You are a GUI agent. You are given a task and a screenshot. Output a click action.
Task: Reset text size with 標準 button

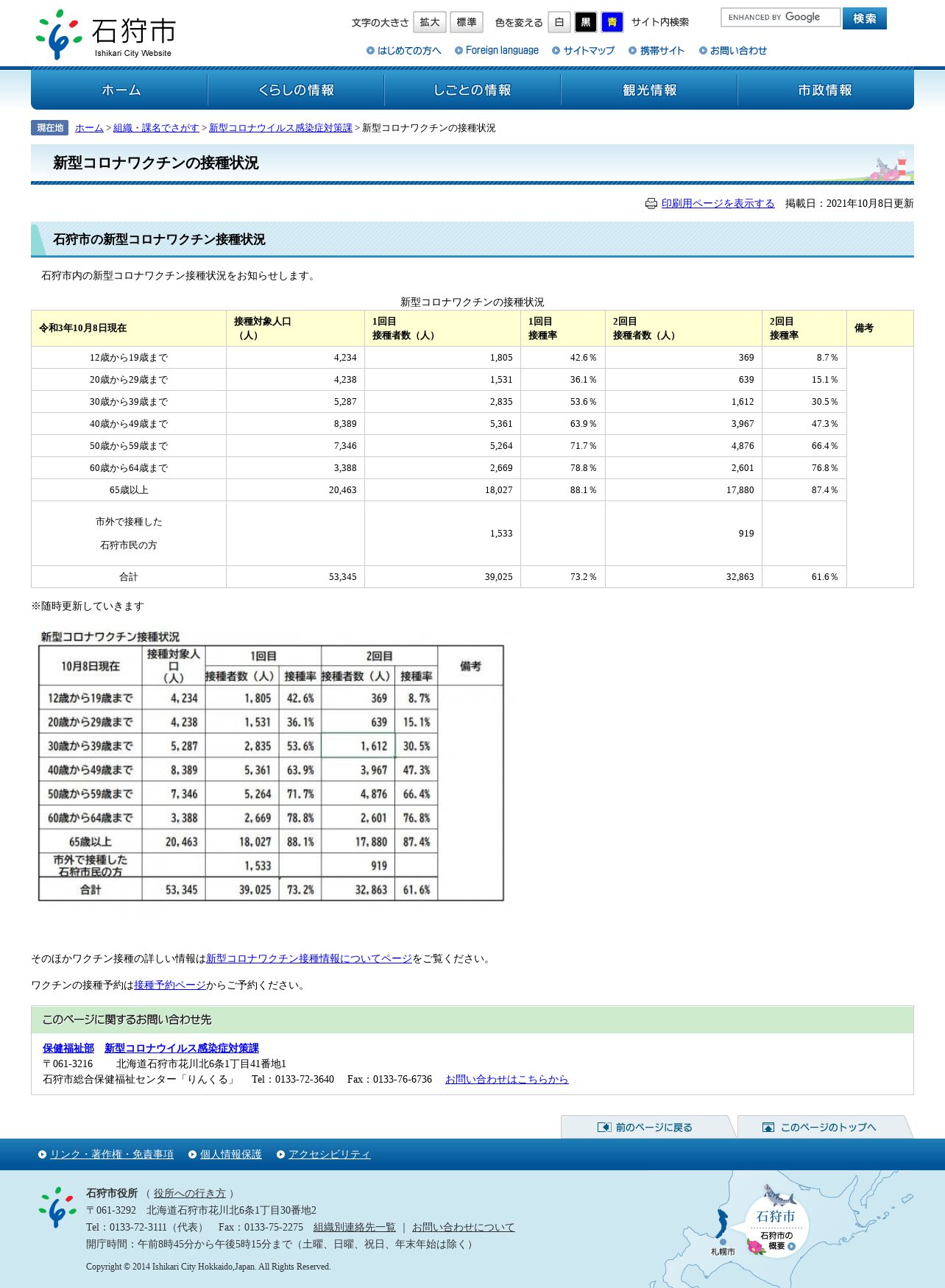point(467,22)
